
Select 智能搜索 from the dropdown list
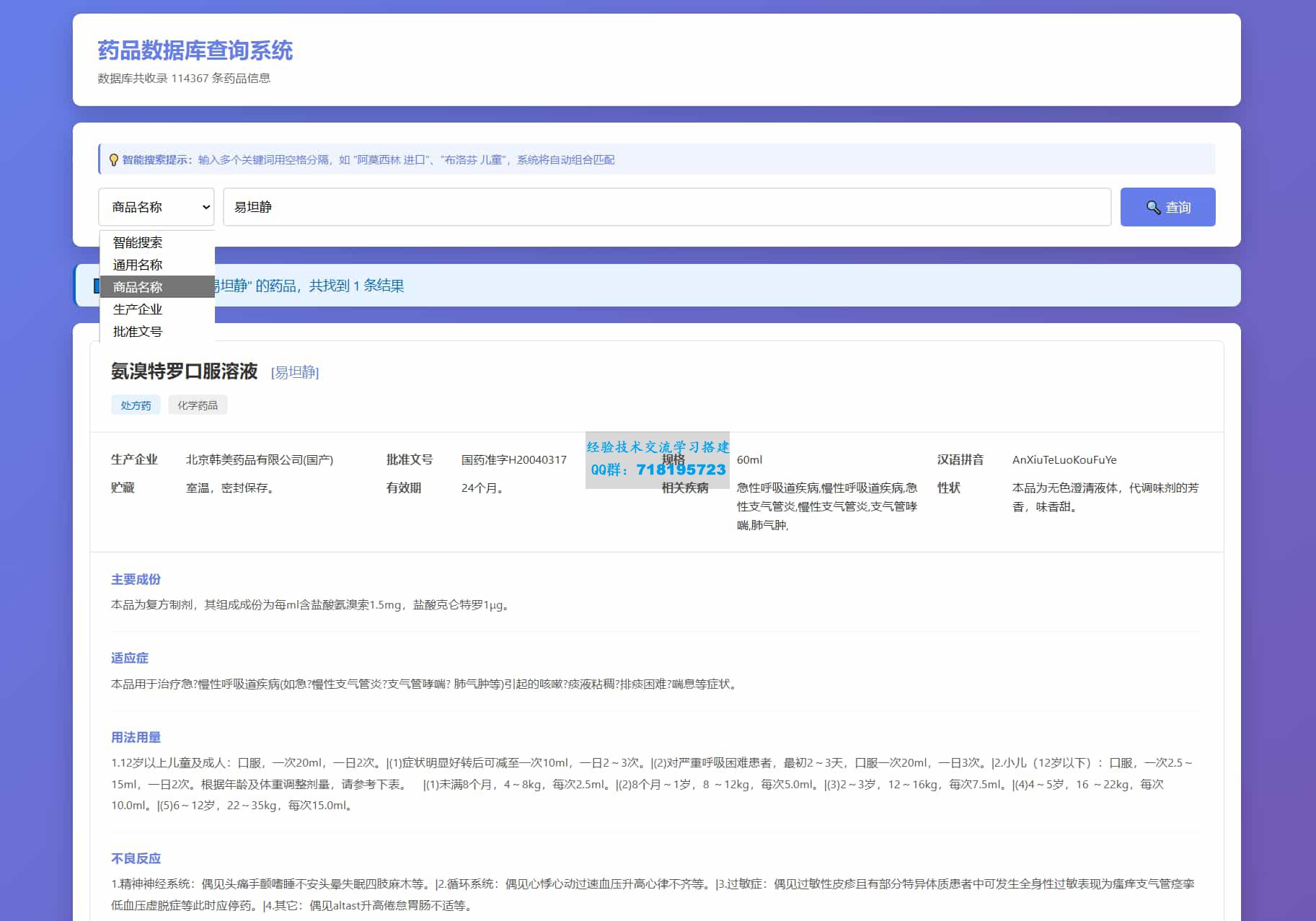138,242
